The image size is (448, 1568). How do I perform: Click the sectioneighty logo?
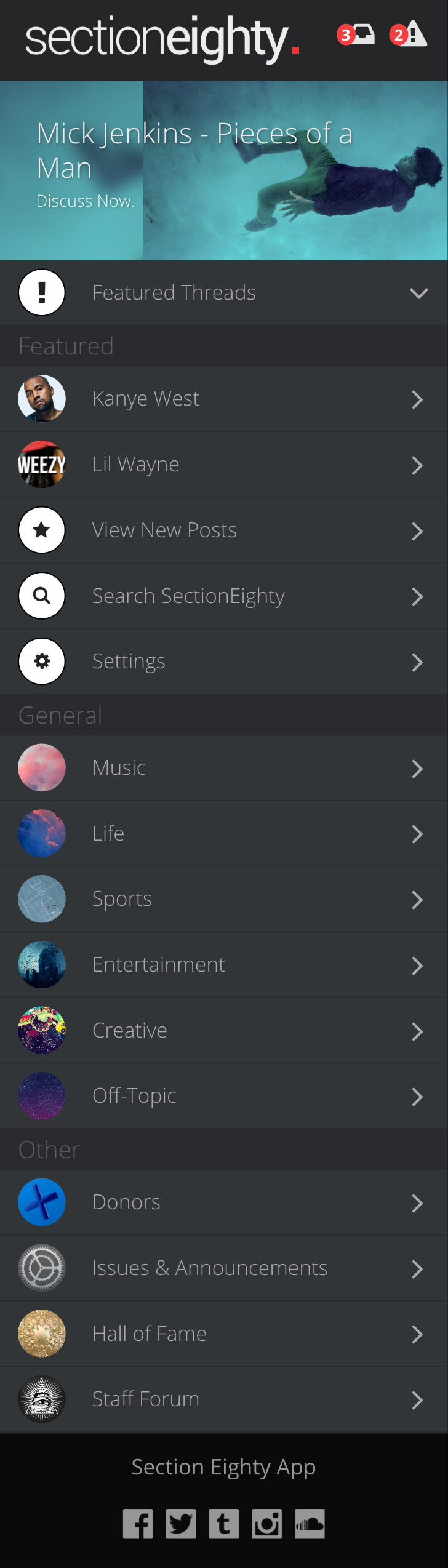[x=162, y=39]
